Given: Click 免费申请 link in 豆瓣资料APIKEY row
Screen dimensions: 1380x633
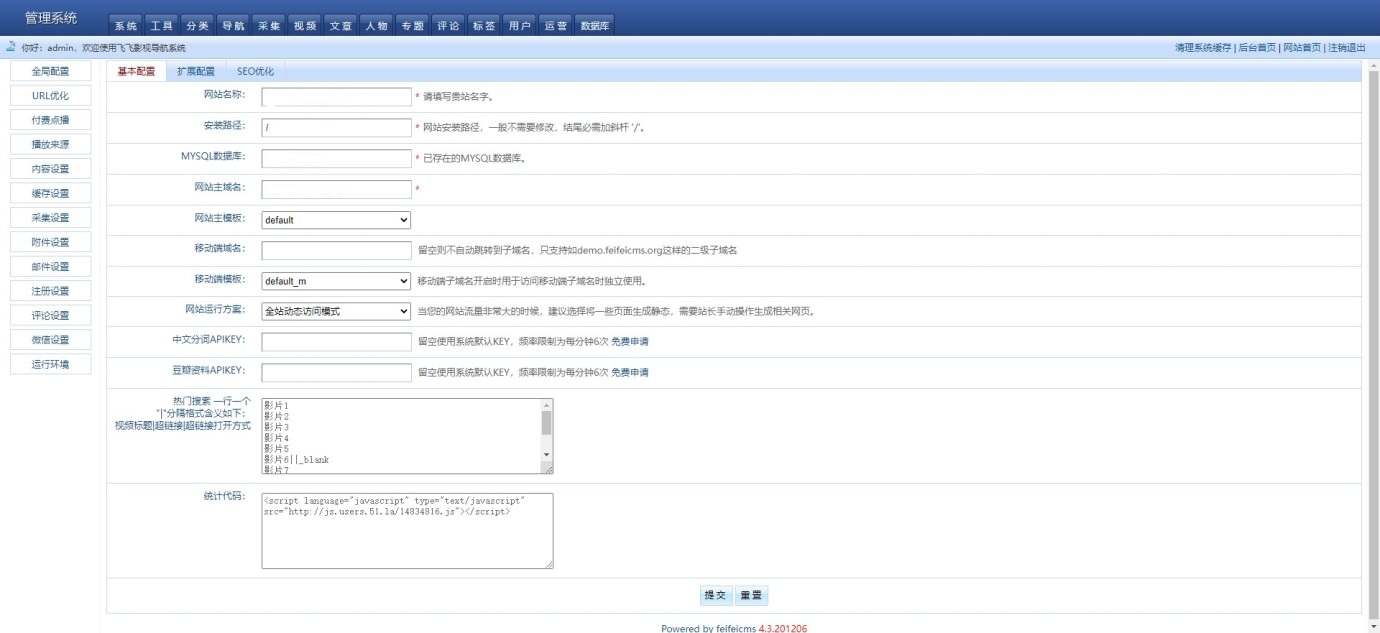Looking at the screenshot, I should click(x=630, y=372).
